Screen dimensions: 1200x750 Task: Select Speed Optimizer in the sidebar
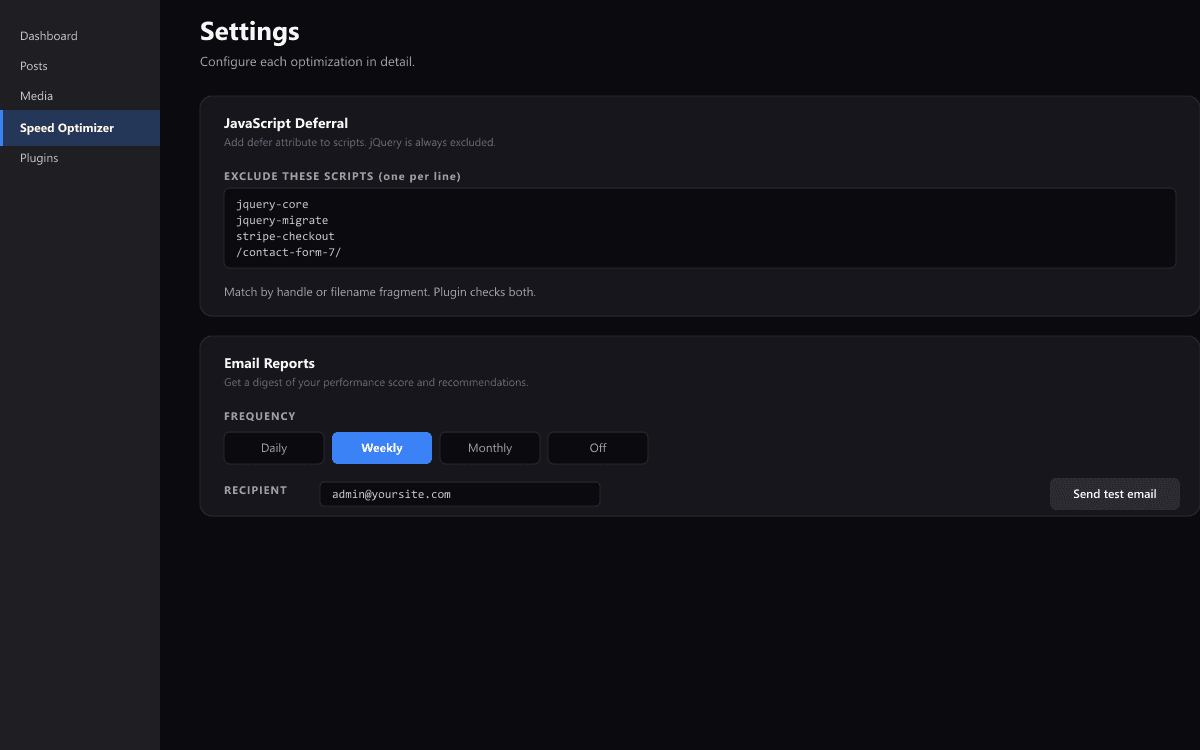[80, 128]
